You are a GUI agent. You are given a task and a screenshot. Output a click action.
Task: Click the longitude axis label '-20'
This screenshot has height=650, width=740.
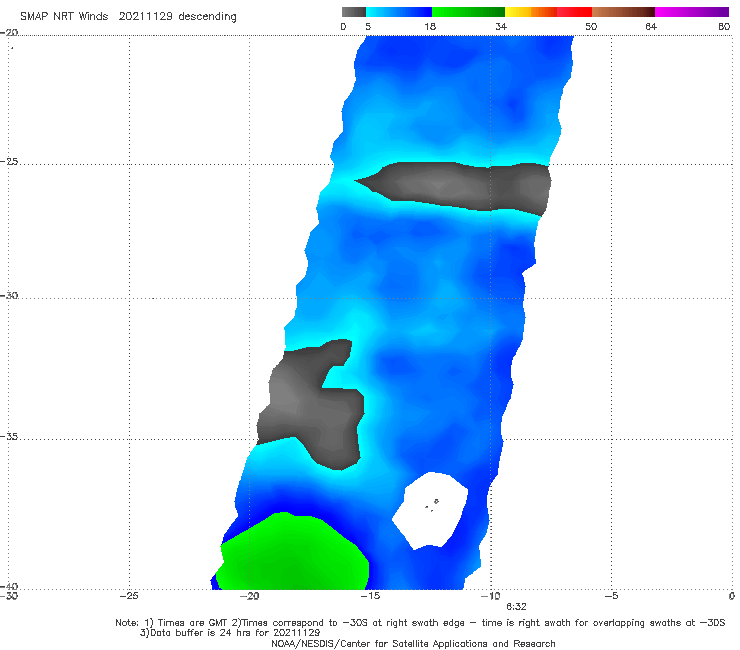[249, 596]
